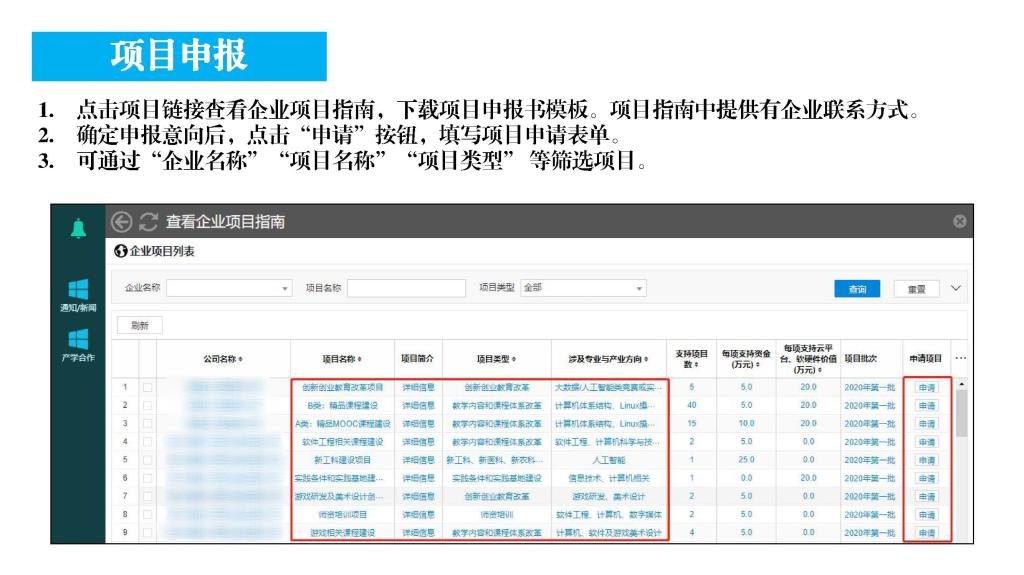Screen dimensions: 1024x575
Task: Tick the checkbox for row 1
Action: coord(148,387)
